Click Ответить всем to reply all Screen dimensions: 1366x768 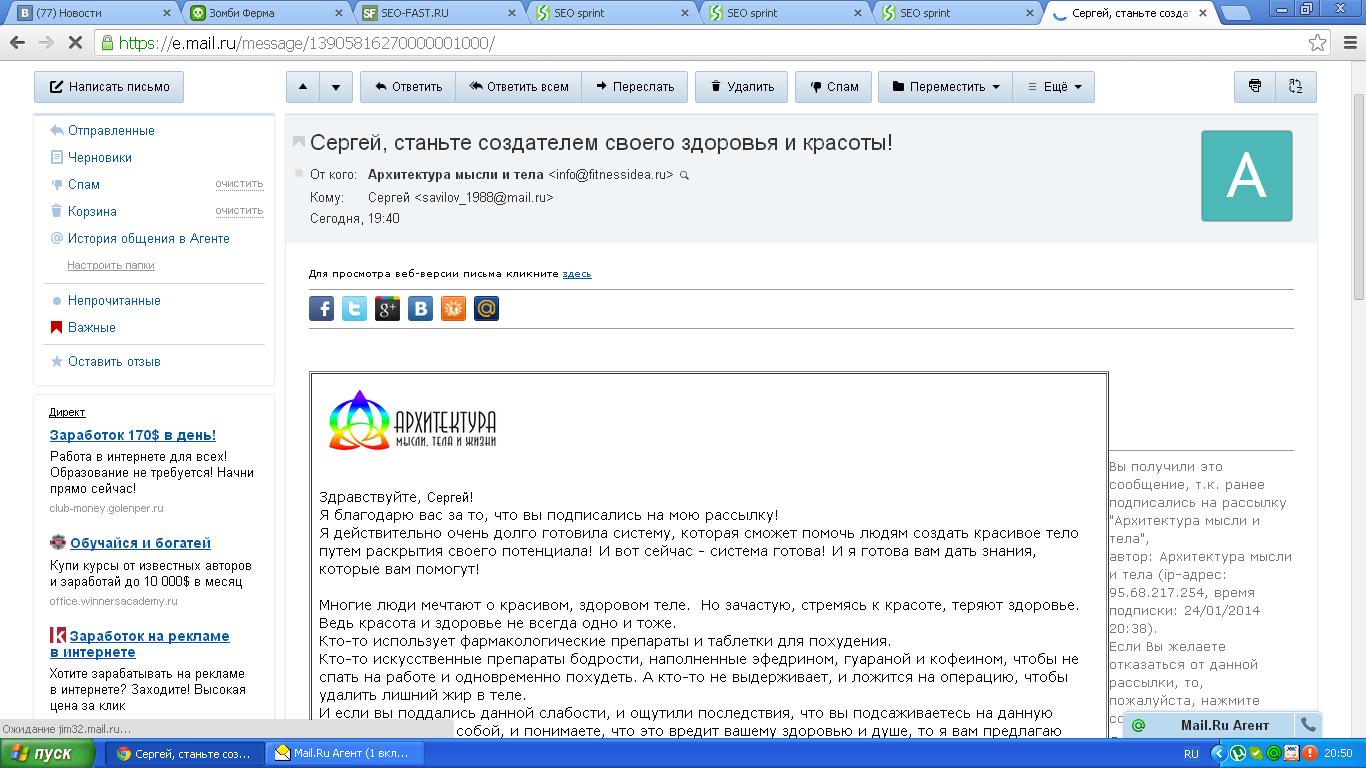point(518,87)
